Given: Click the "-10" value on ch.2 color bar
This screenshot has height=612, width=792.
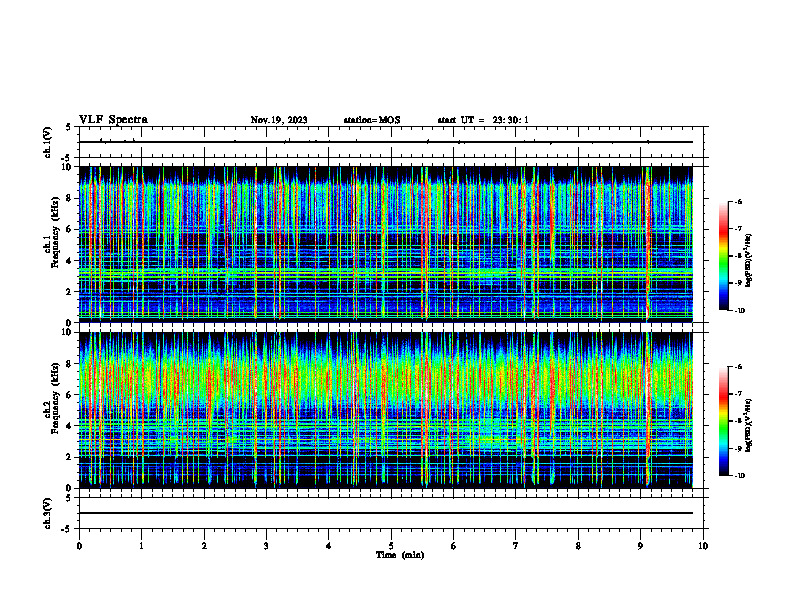Looking at the screenshot, I should click(739, 476).
